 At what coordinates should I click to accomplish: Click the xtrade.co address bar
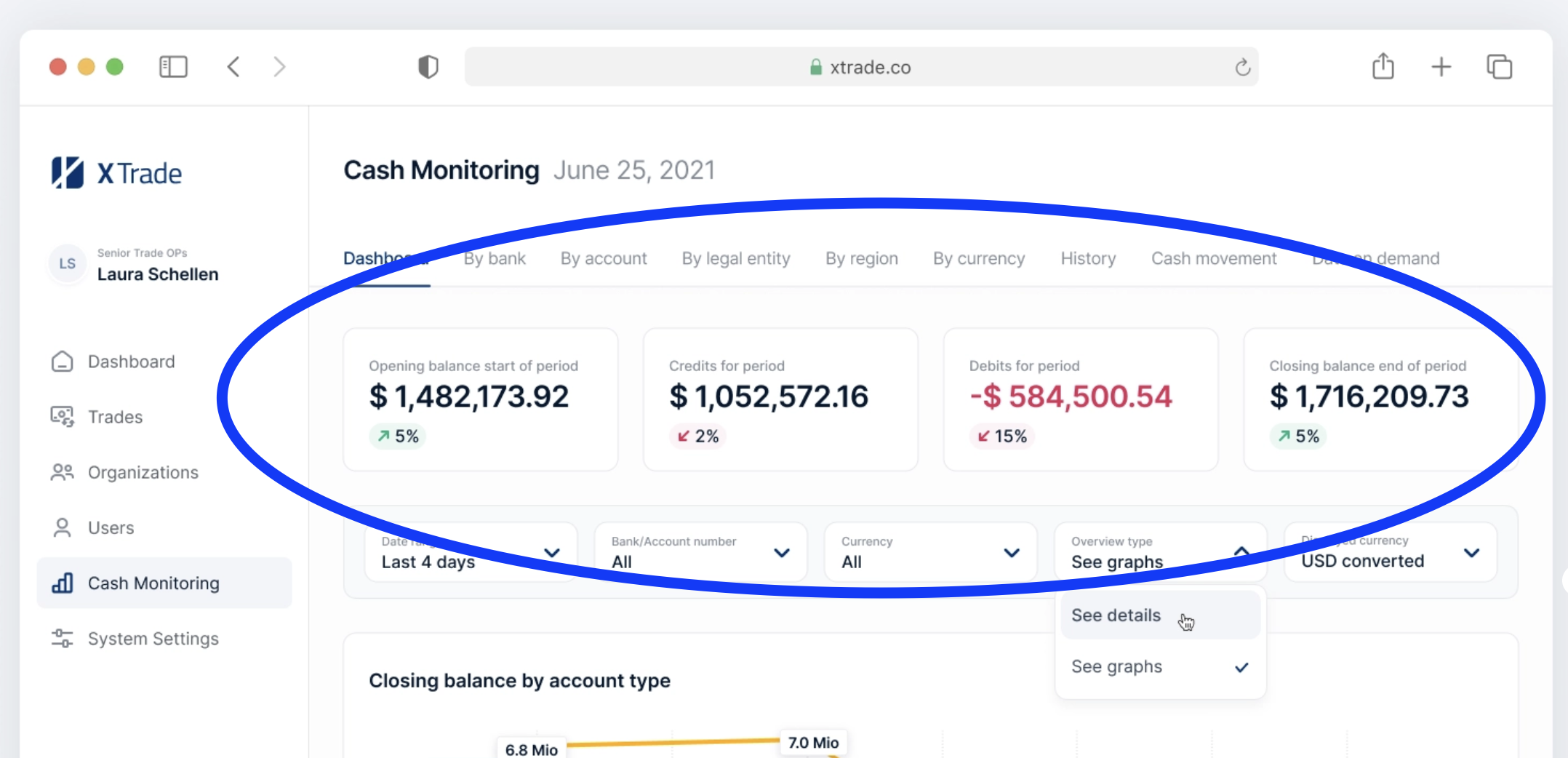(861, 67)
